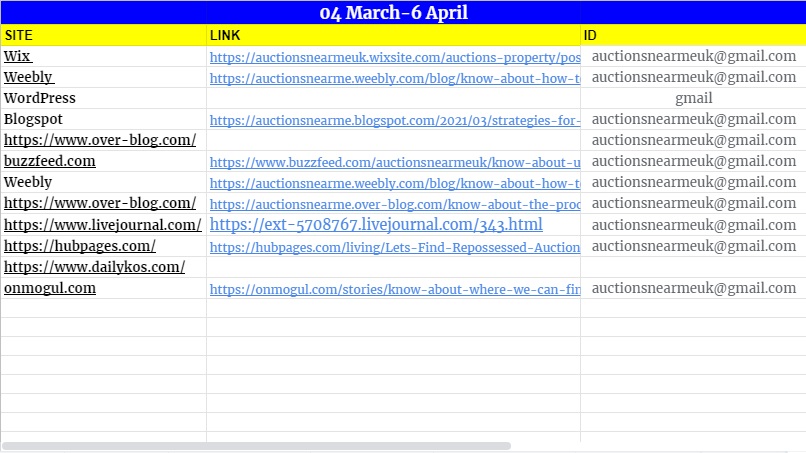806x453 pixels.
Task: Open the auctionsnearmeuk.wixsite.com link
Action: (394, 57)
